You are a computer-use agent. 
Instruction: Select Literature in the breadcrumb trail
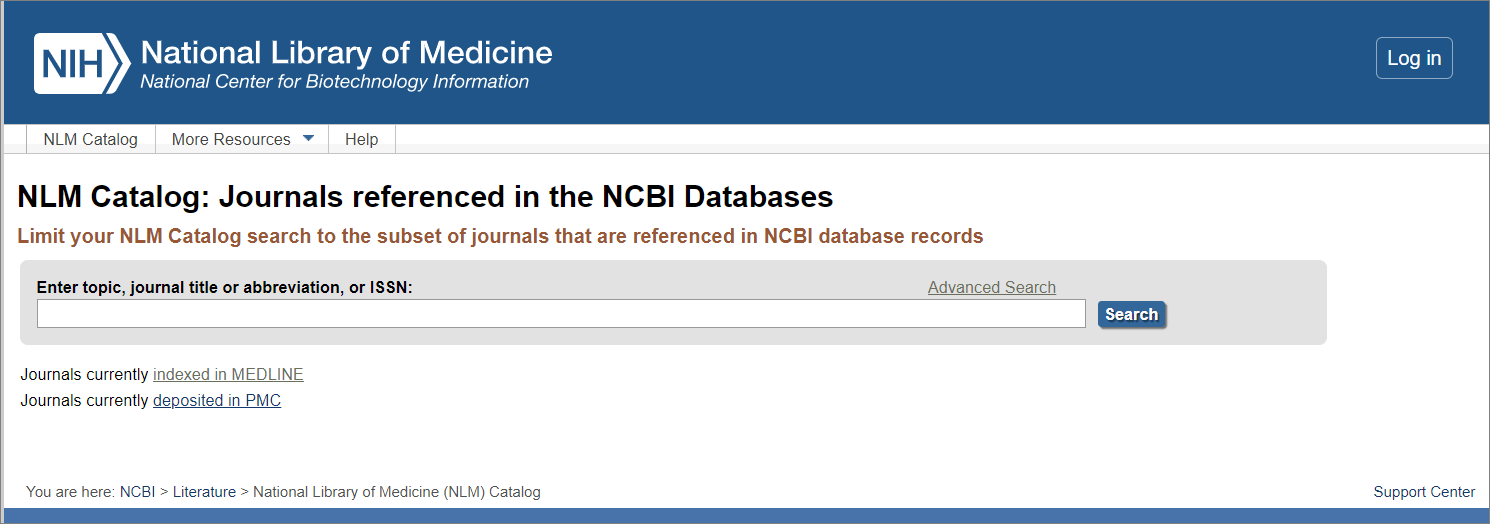pyautogui.click(x=204, y=492)
